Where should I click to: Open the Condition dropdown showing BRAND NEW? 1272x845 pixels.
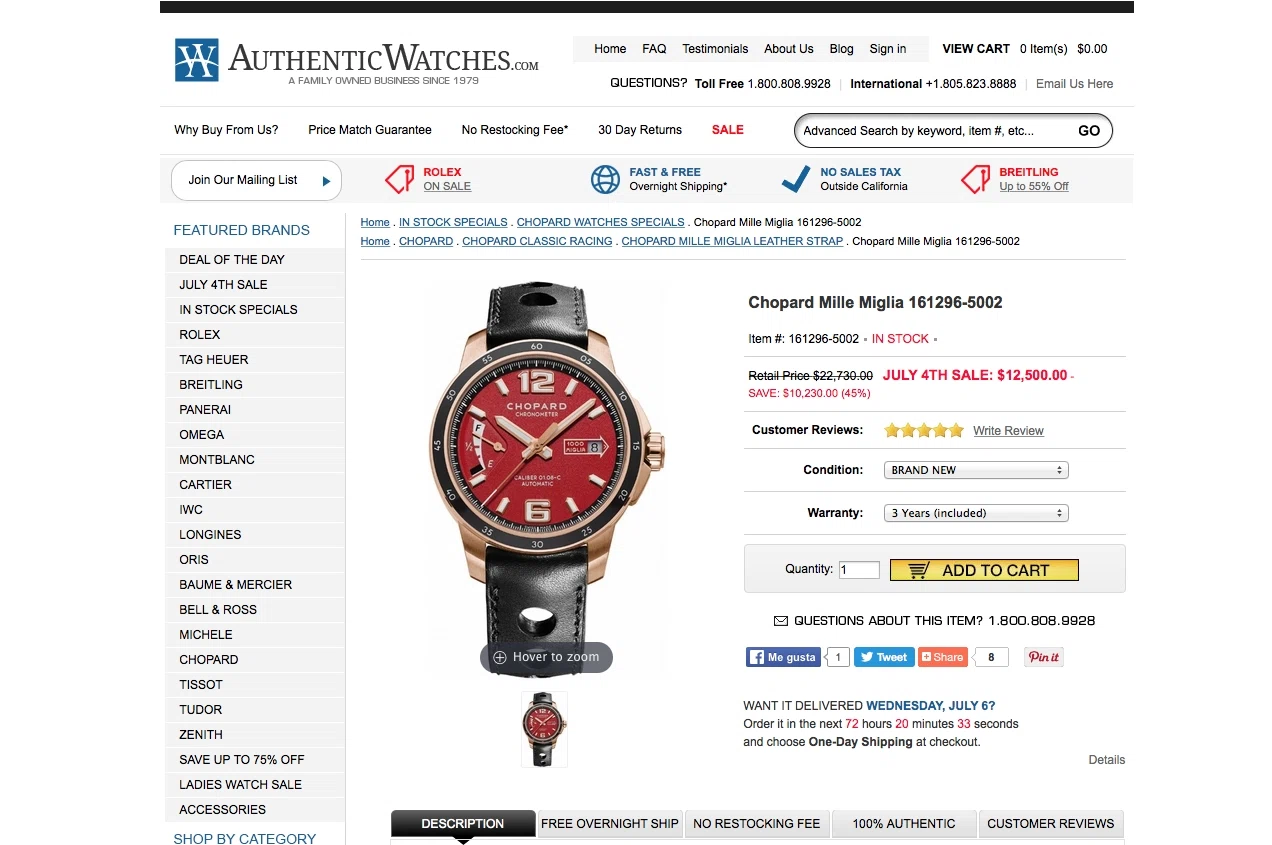point(976,470)
